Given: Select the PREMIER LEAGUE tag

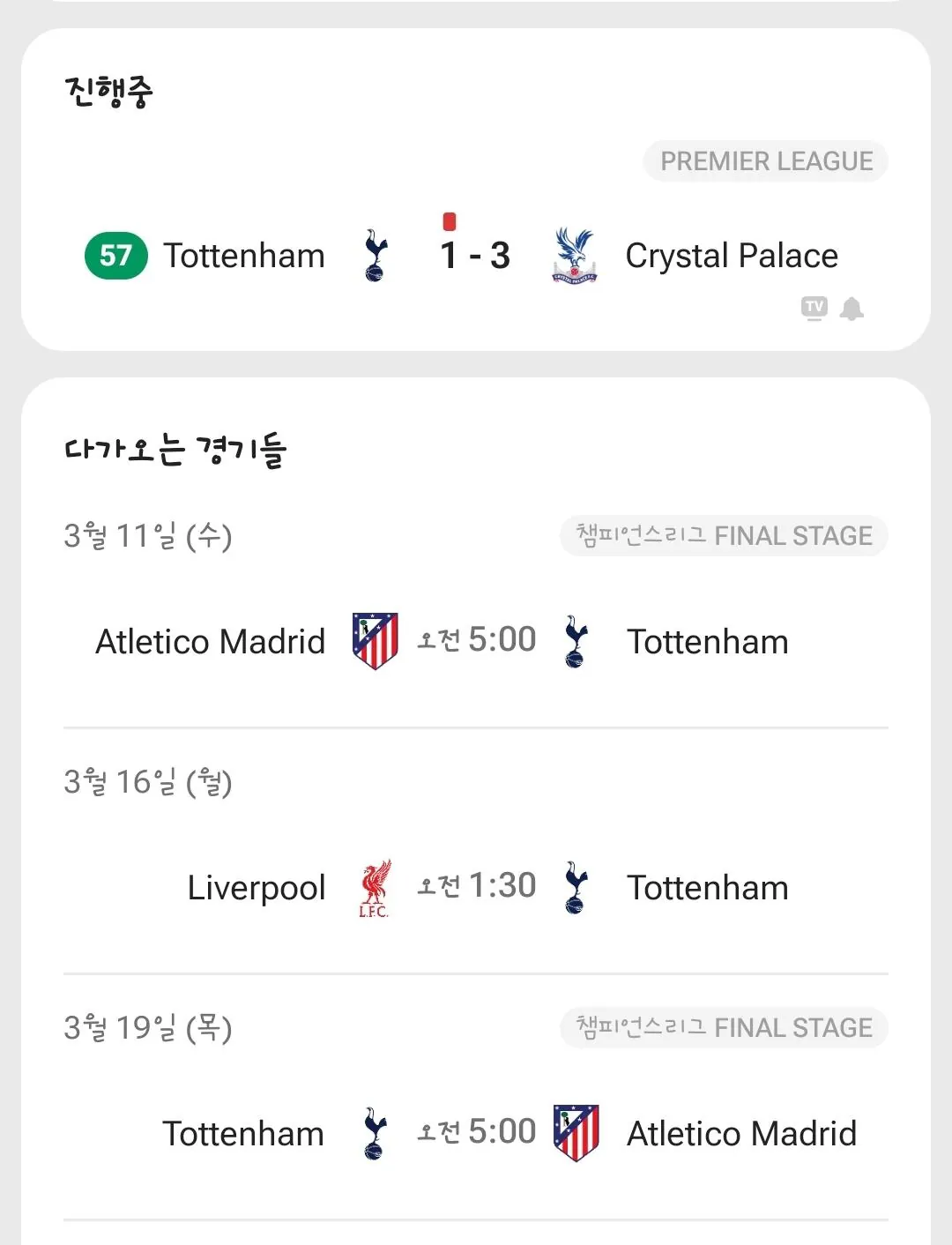Looking at the screenshot, I should point(766,161).
